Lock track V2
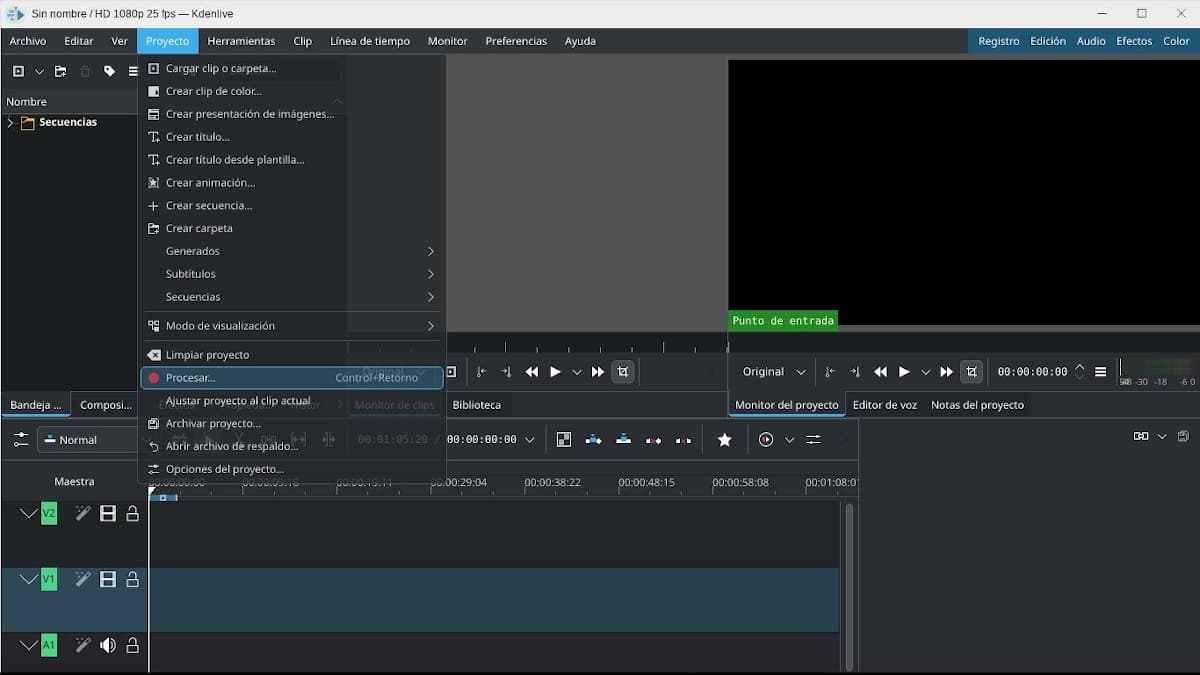This screenshot has height=675, width=1200. [x=132, y=514]
